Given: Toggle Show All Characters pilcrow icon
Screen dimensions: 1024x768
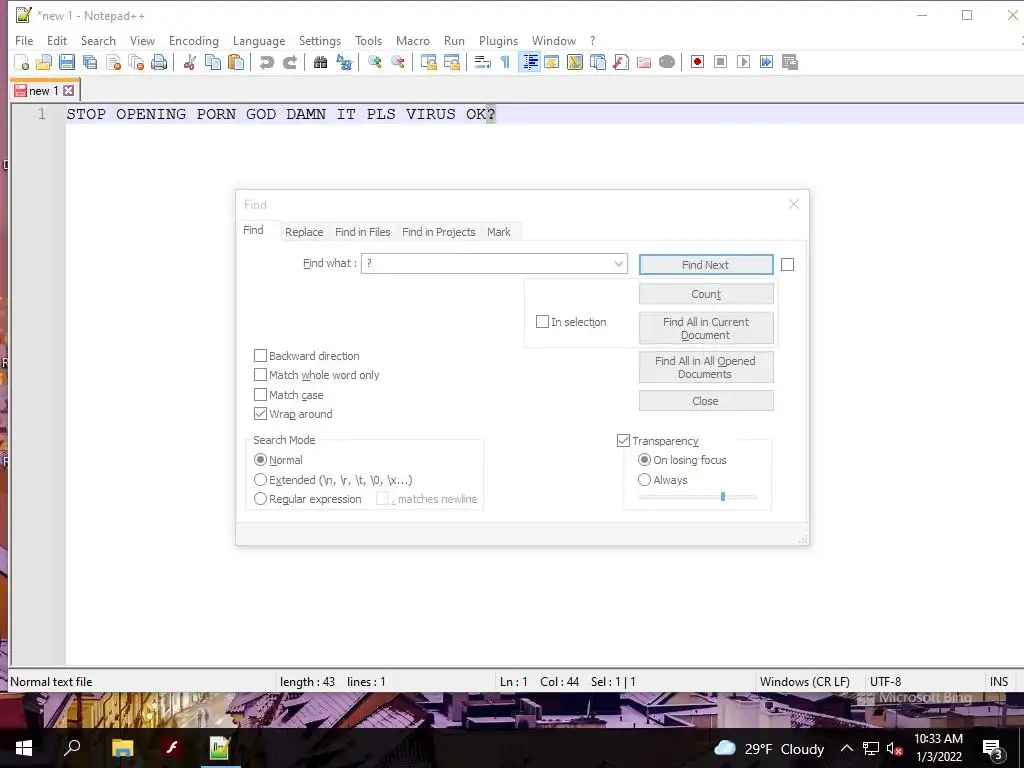Looking at the screenshot, I should (x=505, y=62).
